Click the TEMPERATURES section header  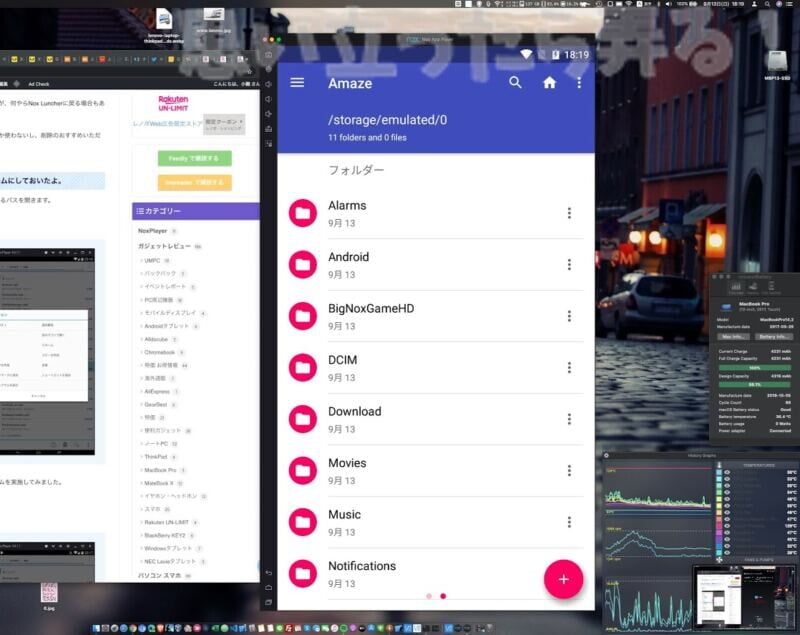click(759, 466)
